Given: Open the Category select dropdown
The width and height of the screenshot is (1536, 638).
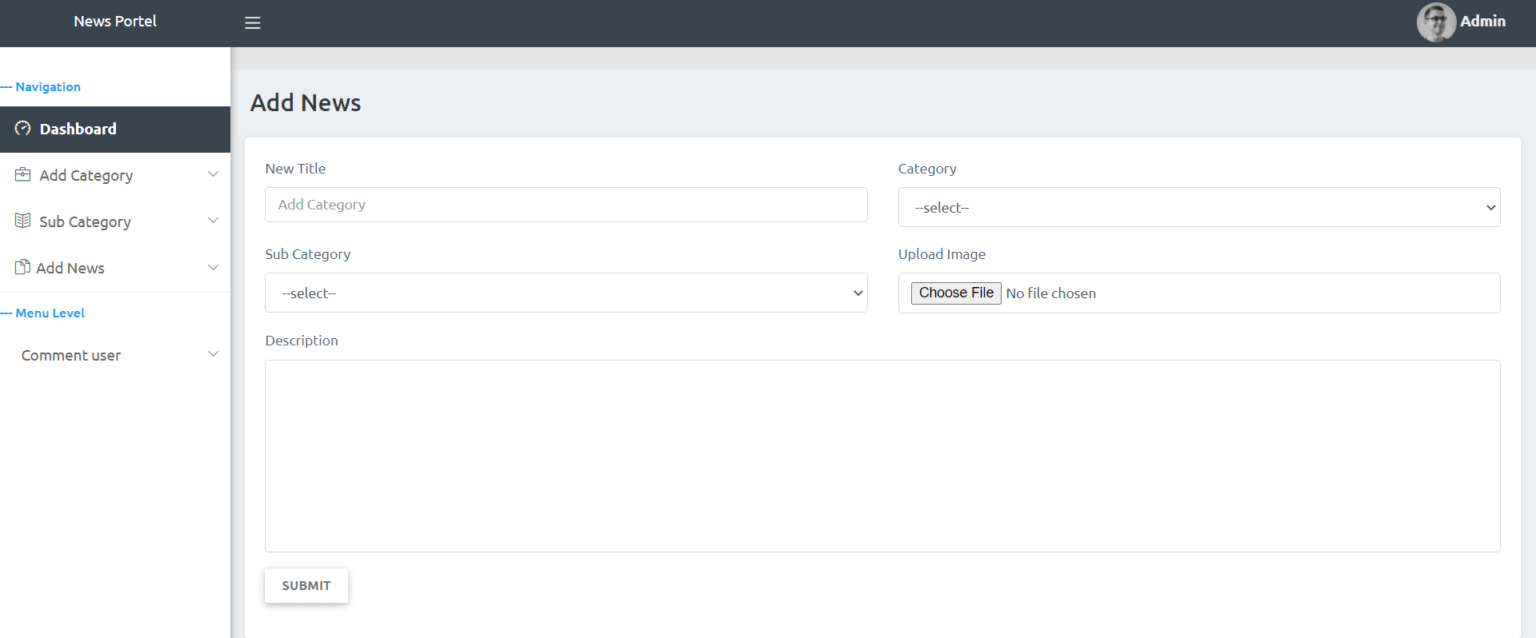Looking at the screenshot, I should pos(1197,207).
